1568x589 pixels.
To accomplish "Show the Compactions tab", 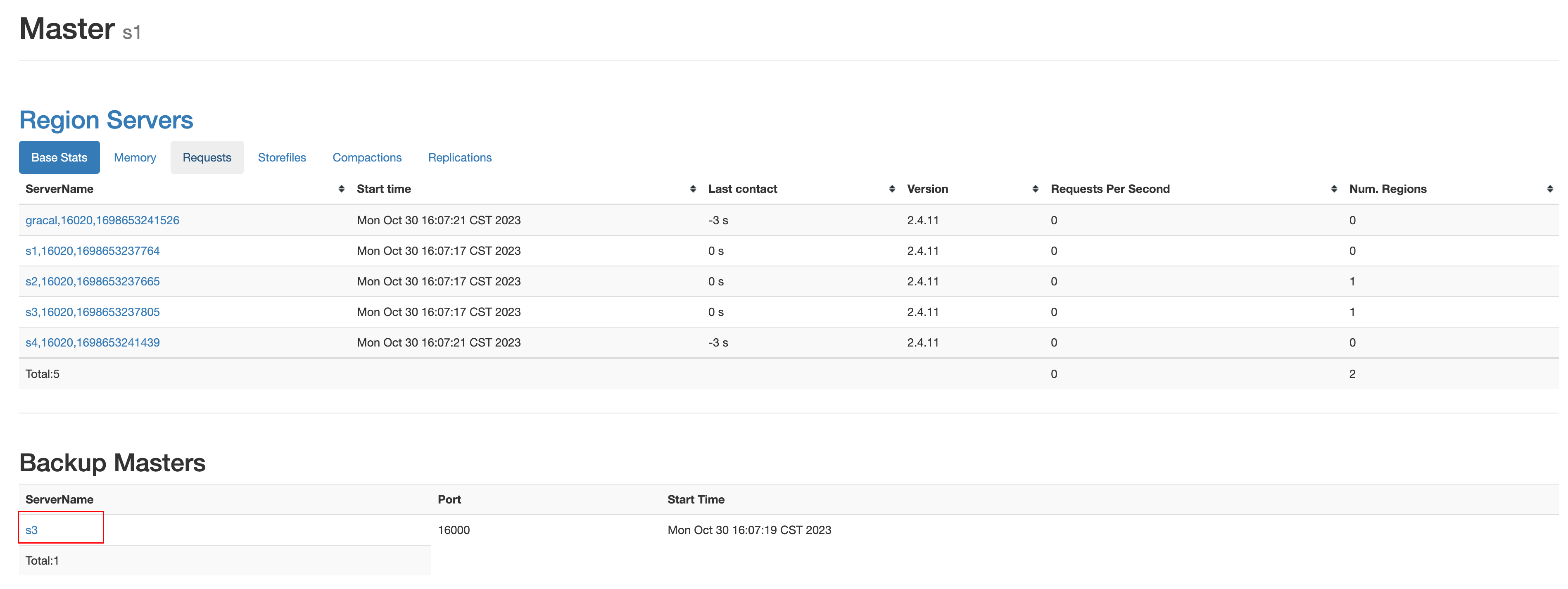I will [367, 158].
